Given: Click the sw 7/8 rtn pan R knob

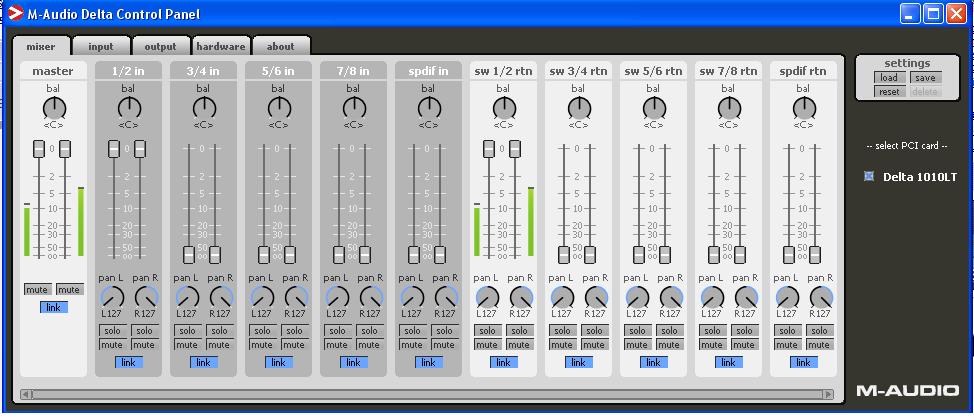Looking at the screenshot, I should 746,297.
